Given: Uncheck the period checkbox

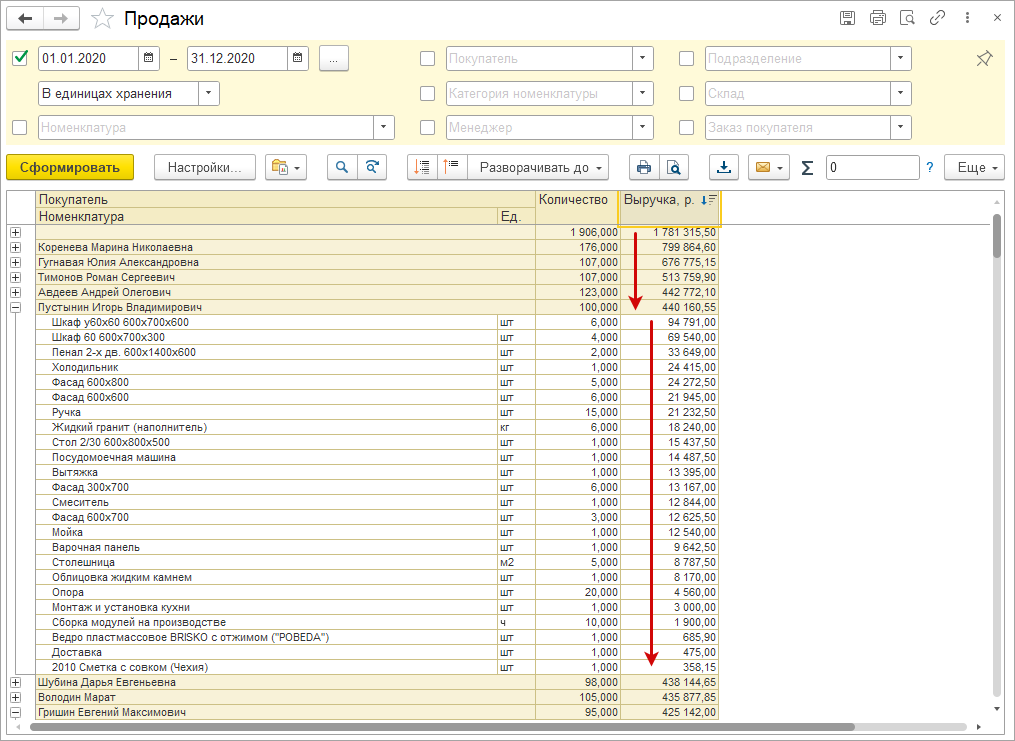Looking at the screenshot, I should [x=20, y=58].
